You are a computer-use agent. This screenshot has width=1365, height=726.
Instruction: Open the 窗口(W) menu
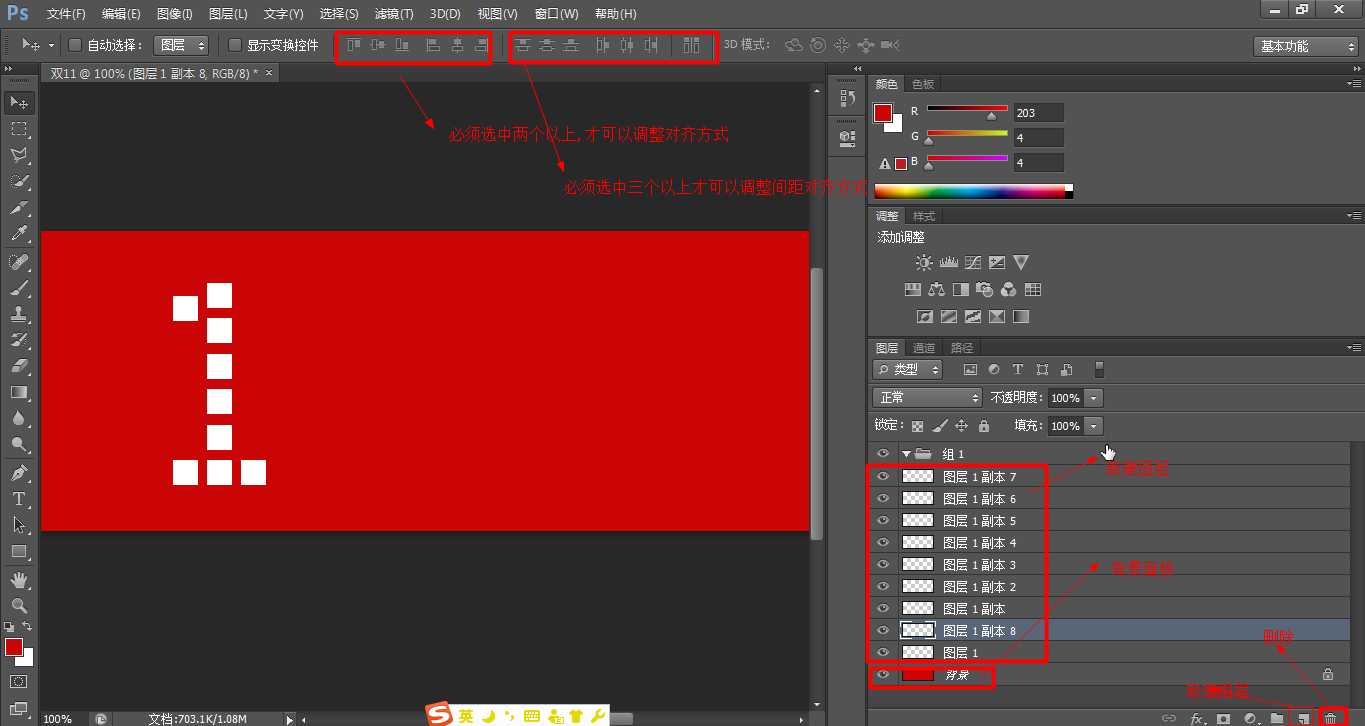(x=556, y=14)
